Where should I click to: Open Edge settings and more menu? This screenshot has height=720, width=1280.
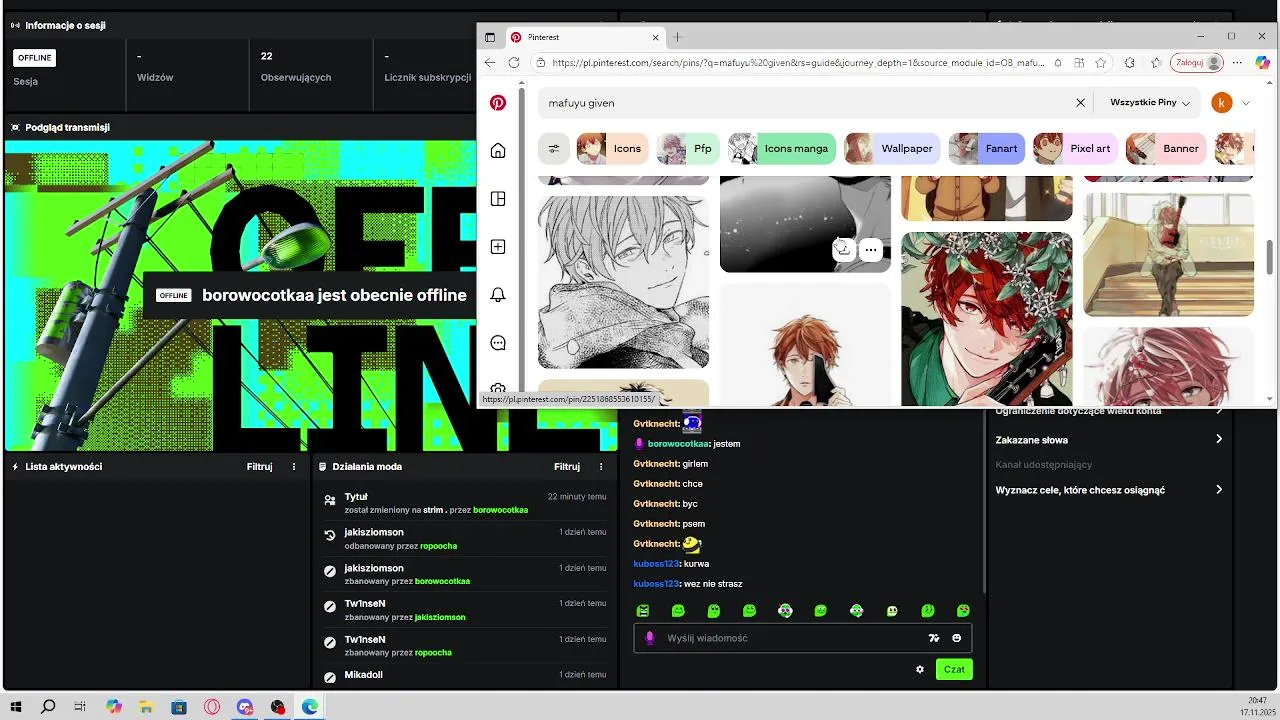(x=1237, y=62)
